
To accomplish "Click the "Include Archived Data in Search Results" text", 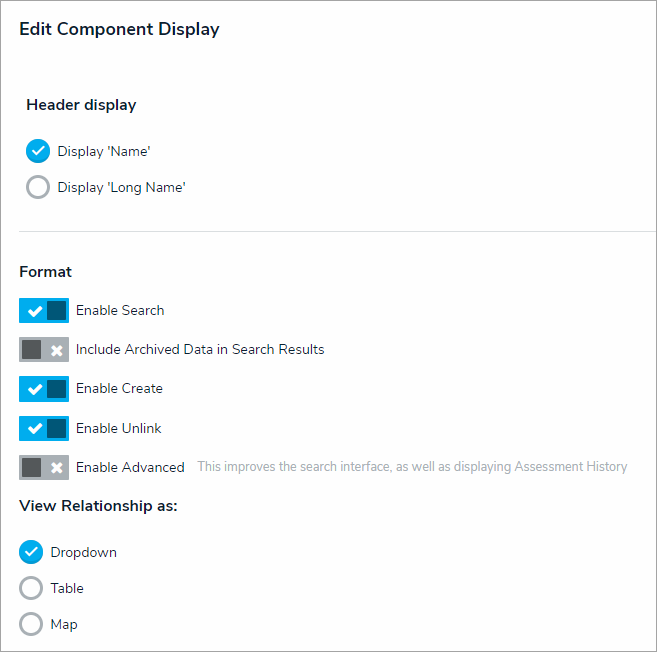I will click(x=200, y=349).
